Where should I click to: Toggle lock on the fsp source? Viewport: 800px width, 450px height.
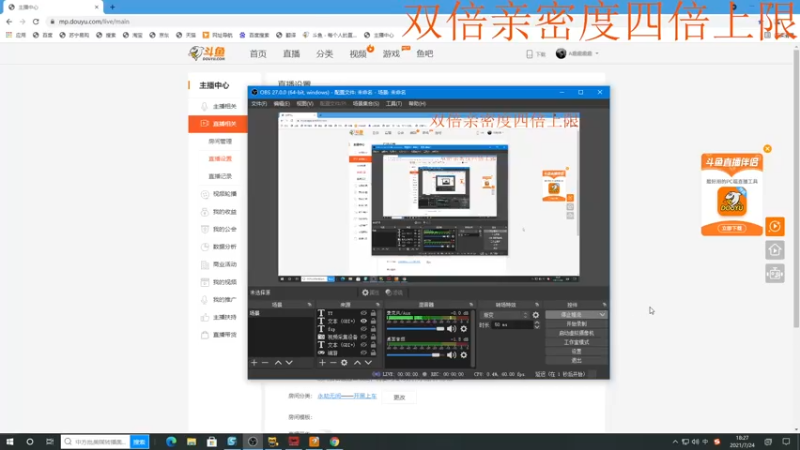point(373,329)
